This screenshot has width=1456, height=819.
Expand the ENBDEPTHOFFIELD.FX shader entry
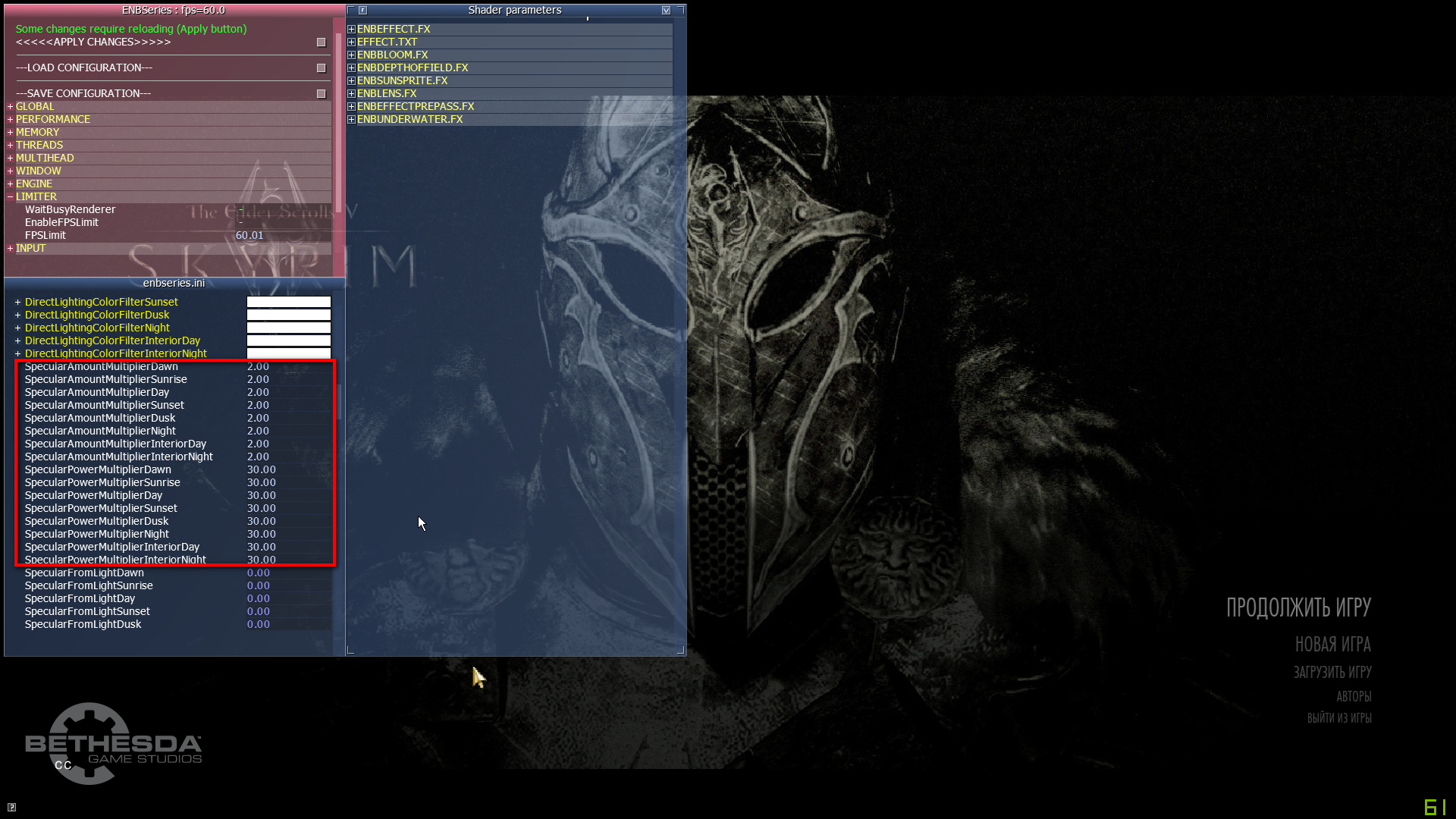pos(351,68)
